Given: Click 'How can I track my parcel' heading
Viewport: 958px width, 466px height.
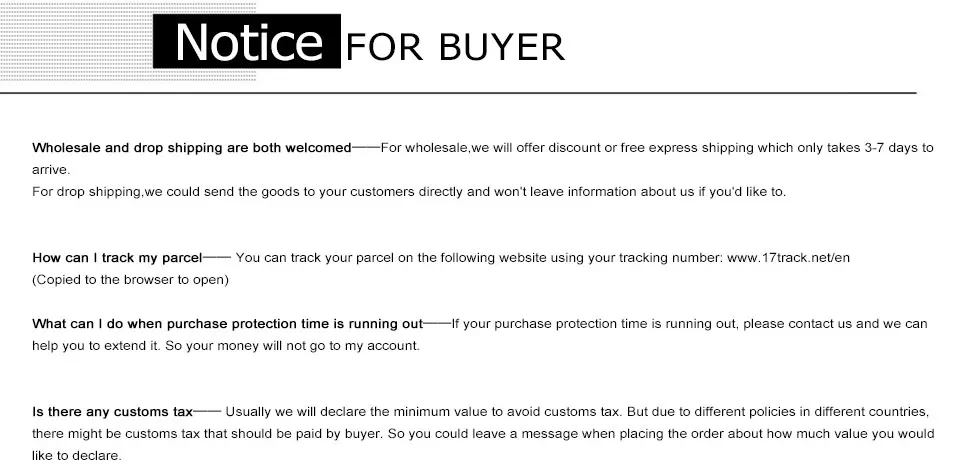Looking at the screenshot, I should tap(117, 258).
